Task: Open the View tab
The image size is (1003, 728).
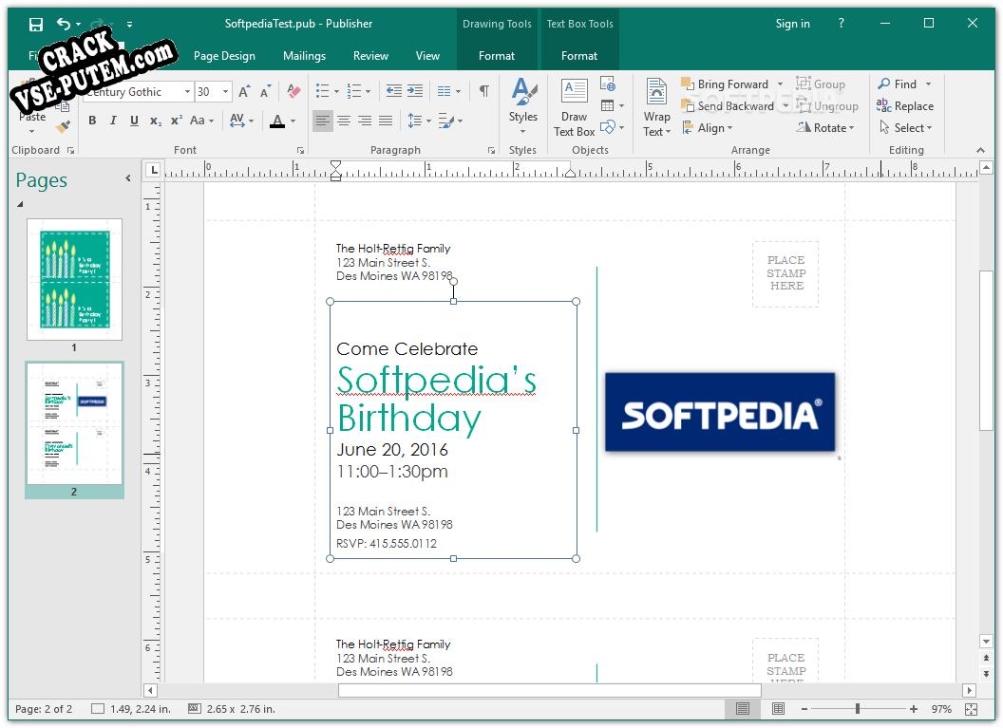Action: click(427, 56)
